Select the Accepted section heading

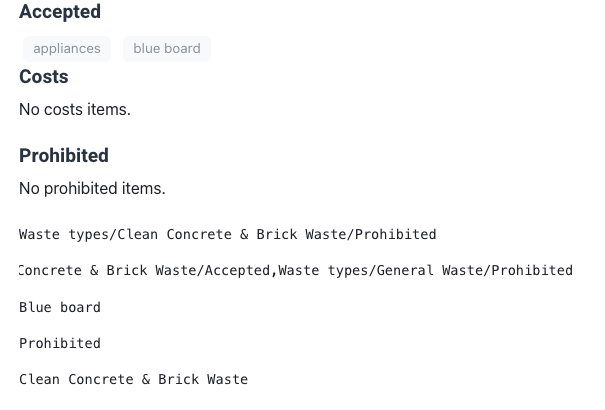(60, 12)
